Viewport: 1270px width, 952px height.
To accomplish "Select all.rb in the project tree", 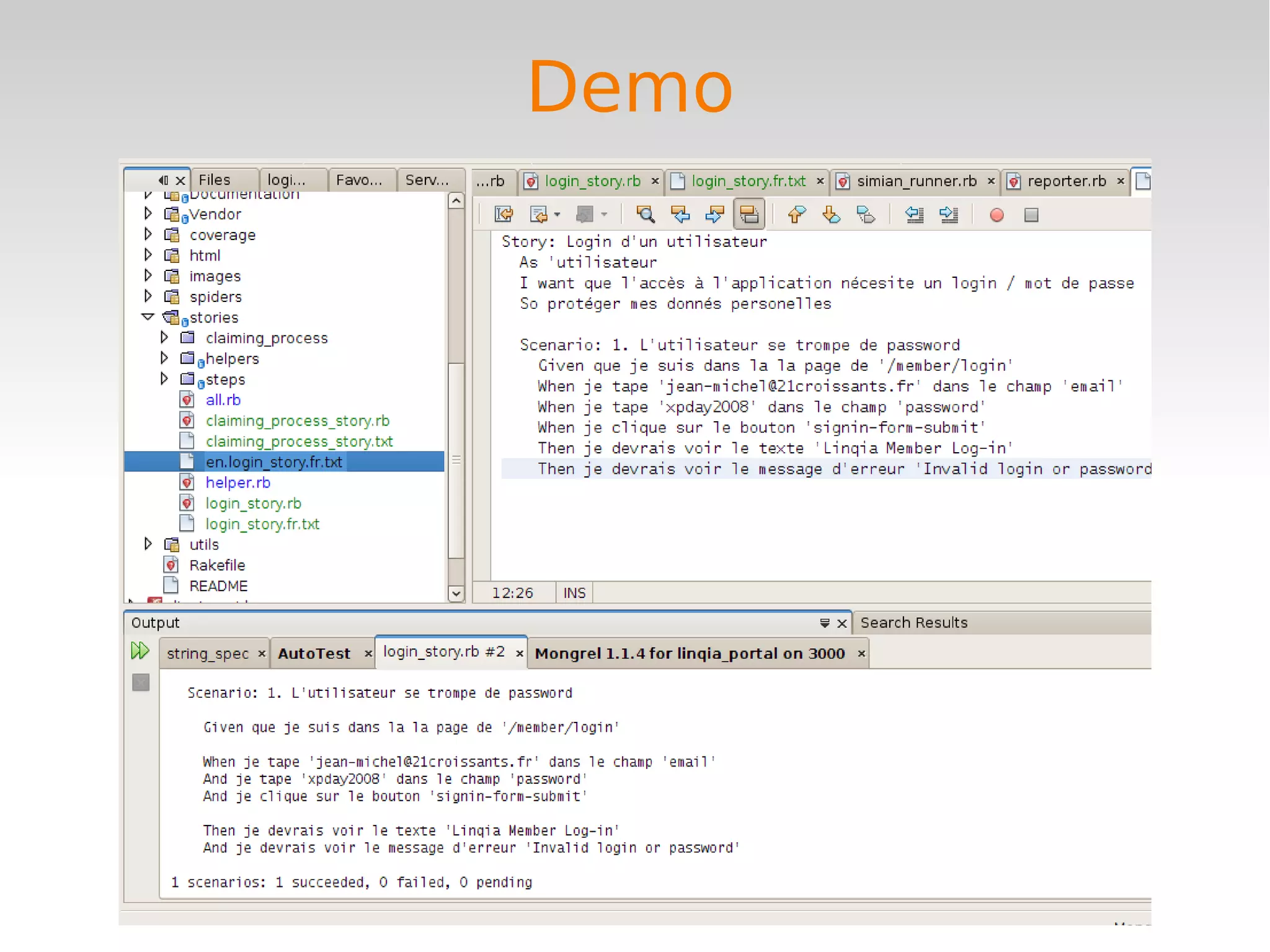I will [x=223, y=400].
